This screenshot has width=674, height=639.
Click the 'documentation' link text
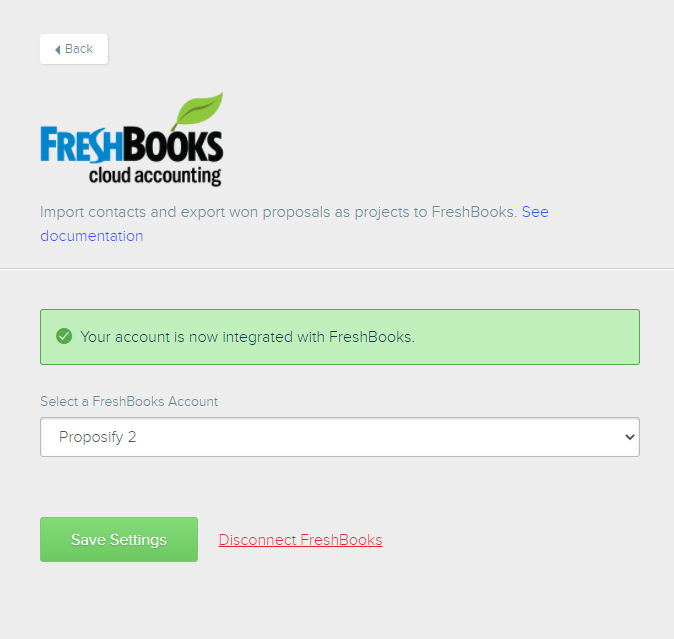click(x=92, y=236)
